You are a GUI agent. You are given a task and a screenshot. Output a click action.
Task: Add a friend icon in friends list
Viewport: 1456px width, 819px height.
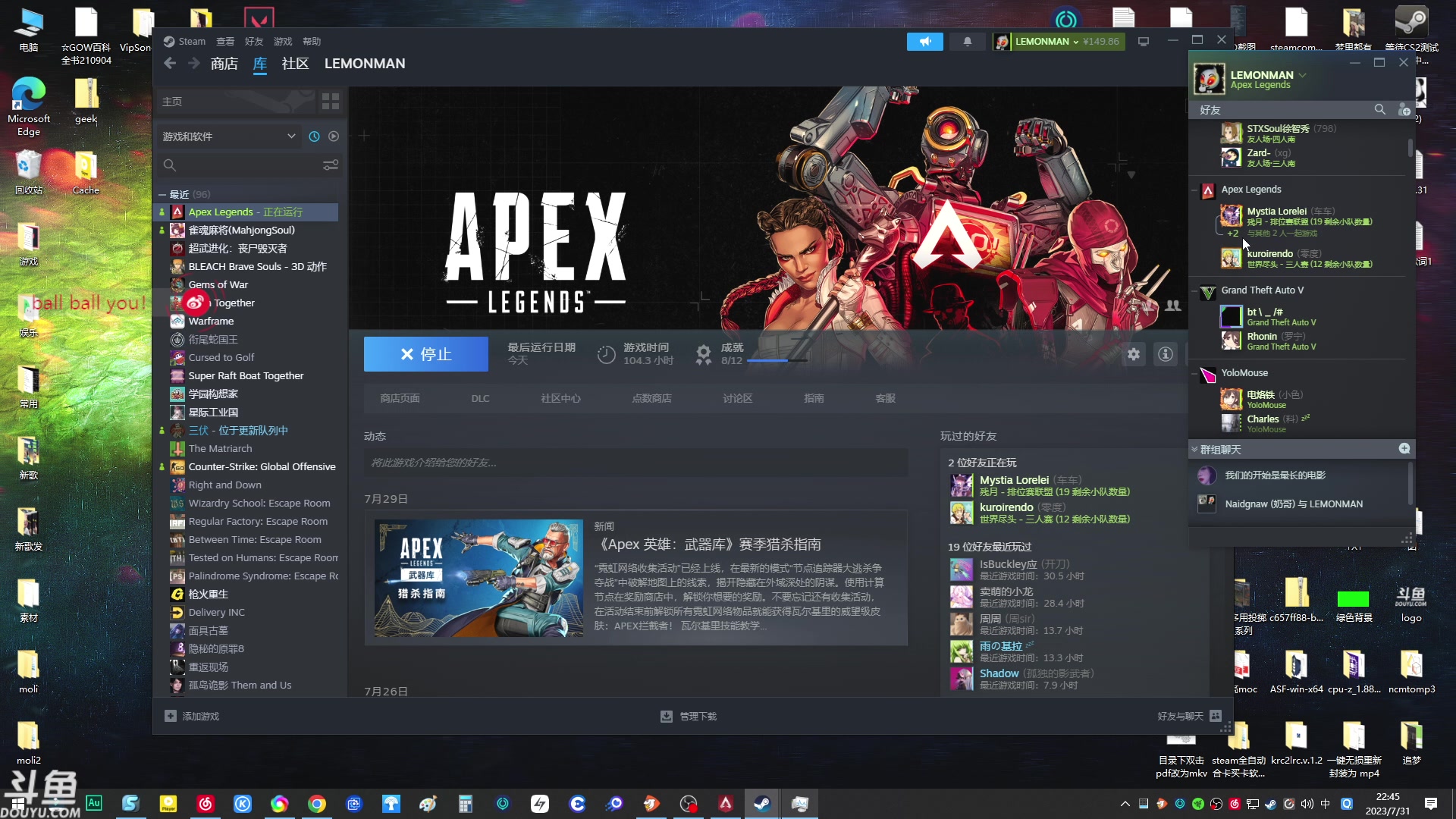click(1404, 110)
